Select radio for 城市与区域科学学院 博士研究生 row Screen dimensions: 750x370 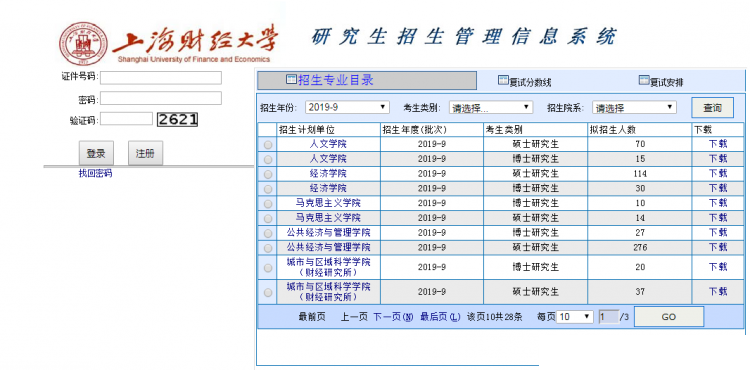pyautogui.click(x=268, y=268)
